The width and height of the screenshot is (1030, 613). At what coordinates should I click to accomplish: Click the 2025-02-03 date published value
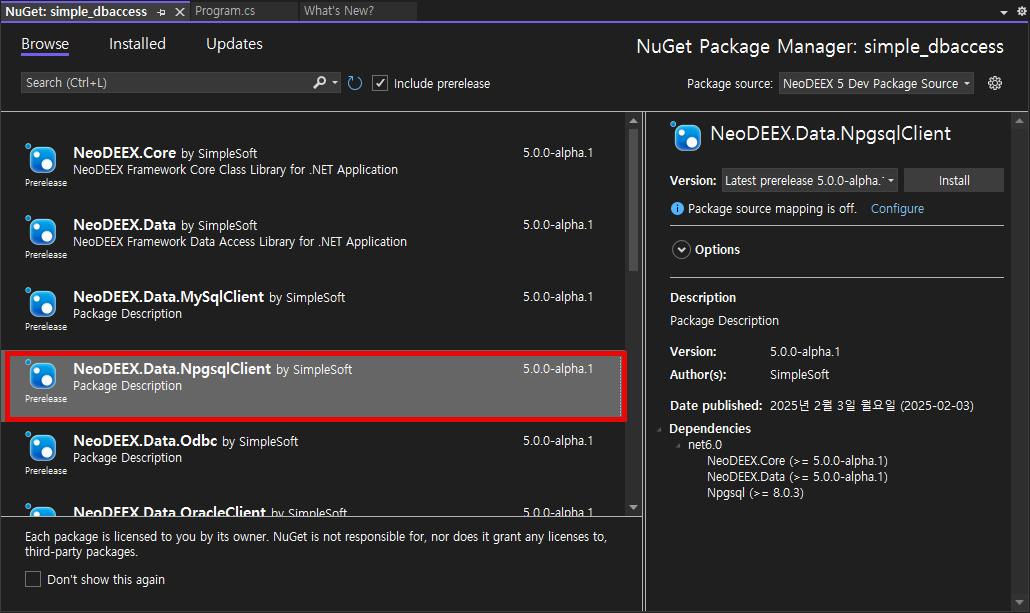click(x=872, y=405)
